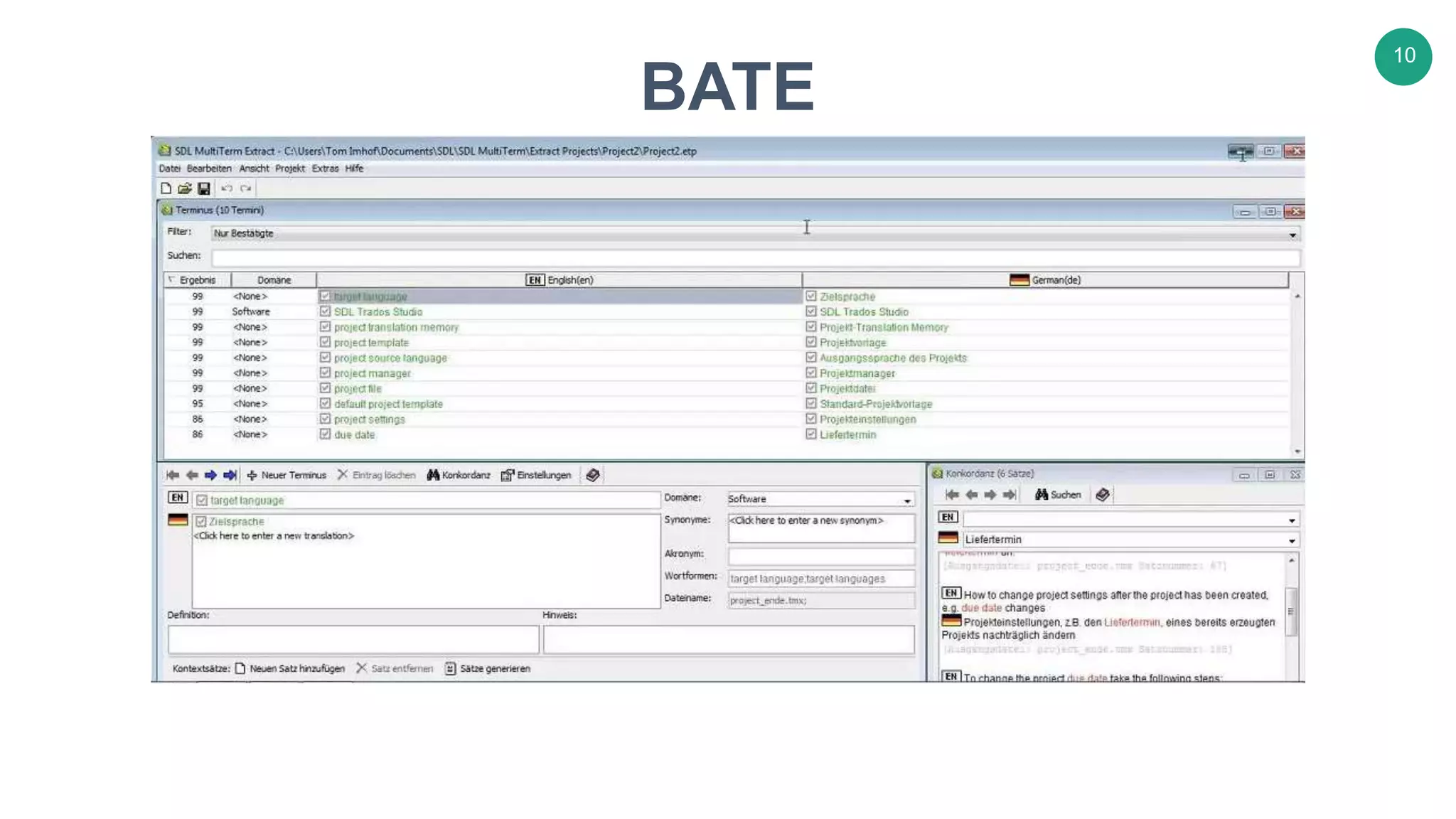
Task: Click the German(de) column header
Action: pyautogui.click(x=1045, y=280)
